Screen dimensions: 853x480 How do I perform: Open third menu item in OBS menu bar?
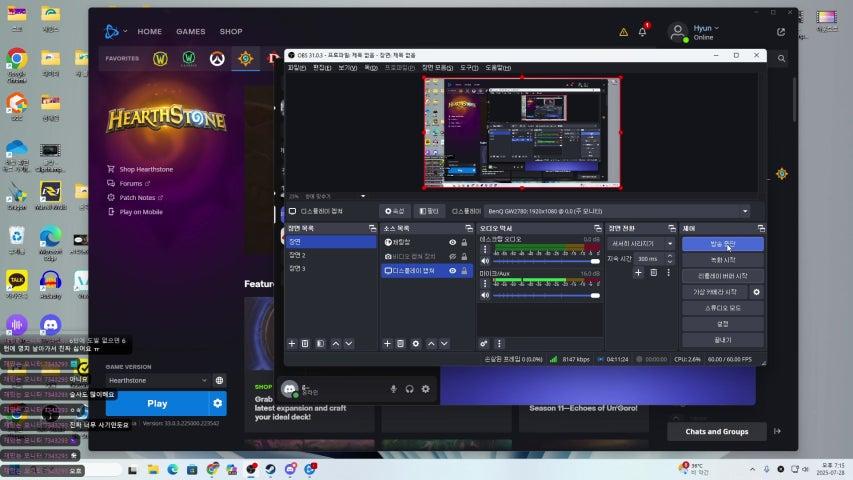pos(348,68)
